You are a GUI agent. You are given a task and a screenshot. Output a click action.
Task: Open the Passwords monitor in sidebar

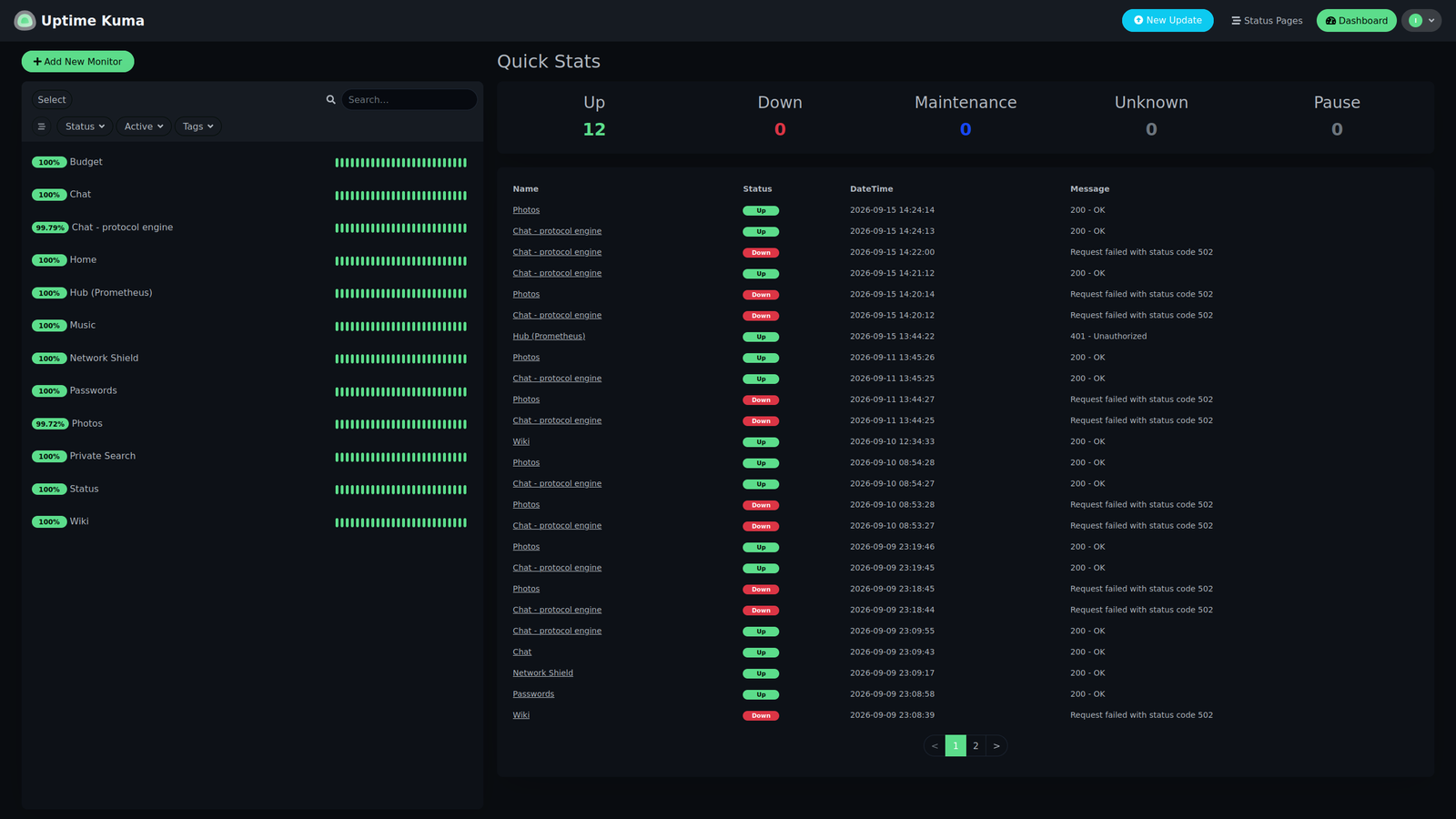252,391
